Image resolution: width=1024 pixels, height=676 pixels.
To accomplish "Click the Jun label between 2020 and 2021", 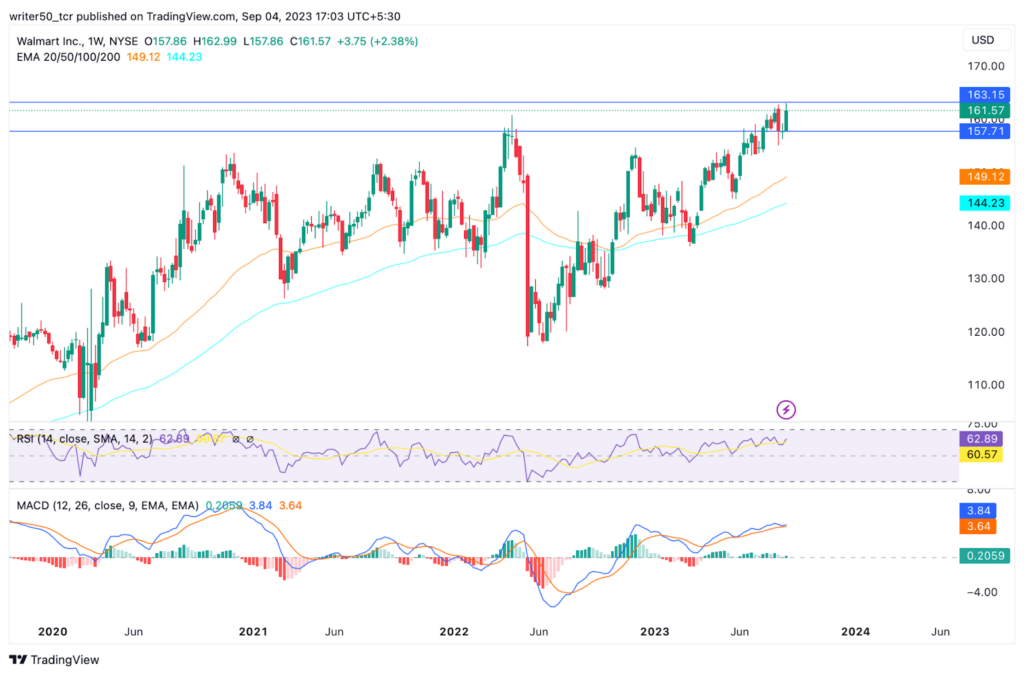I will (133, 632).
